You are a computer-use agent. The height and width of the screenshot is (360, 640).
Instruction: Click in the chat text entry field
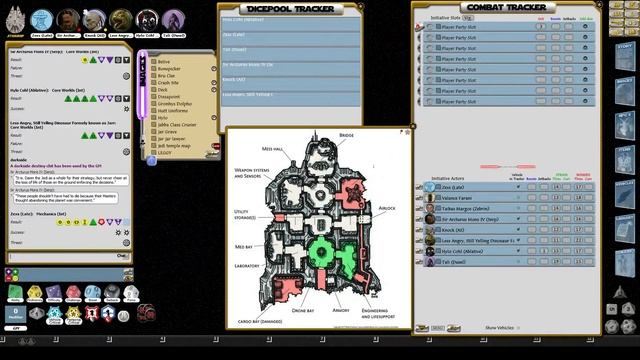pos(62,256)
